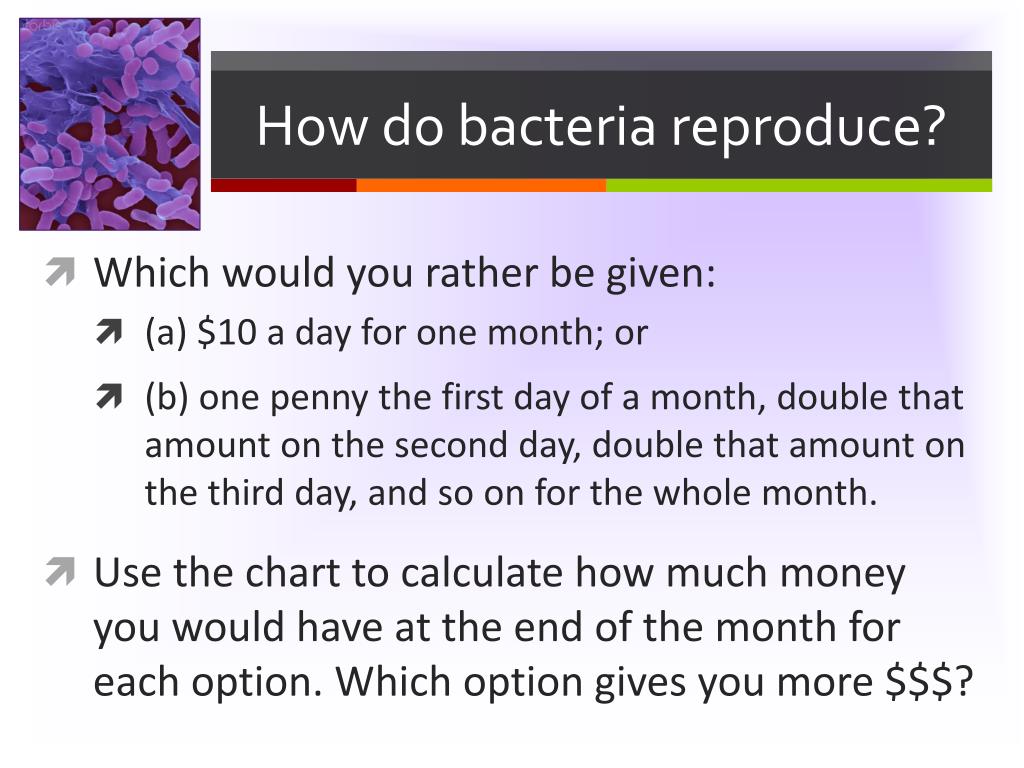Image resolution: width=1024 pixels, height=768 pixels.
Task: Click the gray arrow bullet beside 'Use the chart'
Action: click(x=60, y=572)
